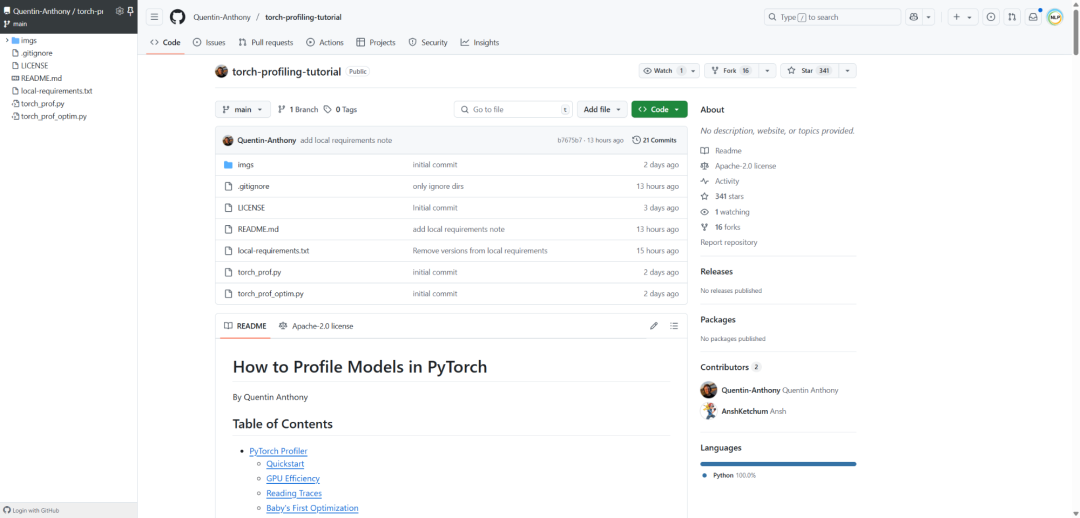Open the issues icon in top header
1080x518 pixels.
tap(990, 17)
